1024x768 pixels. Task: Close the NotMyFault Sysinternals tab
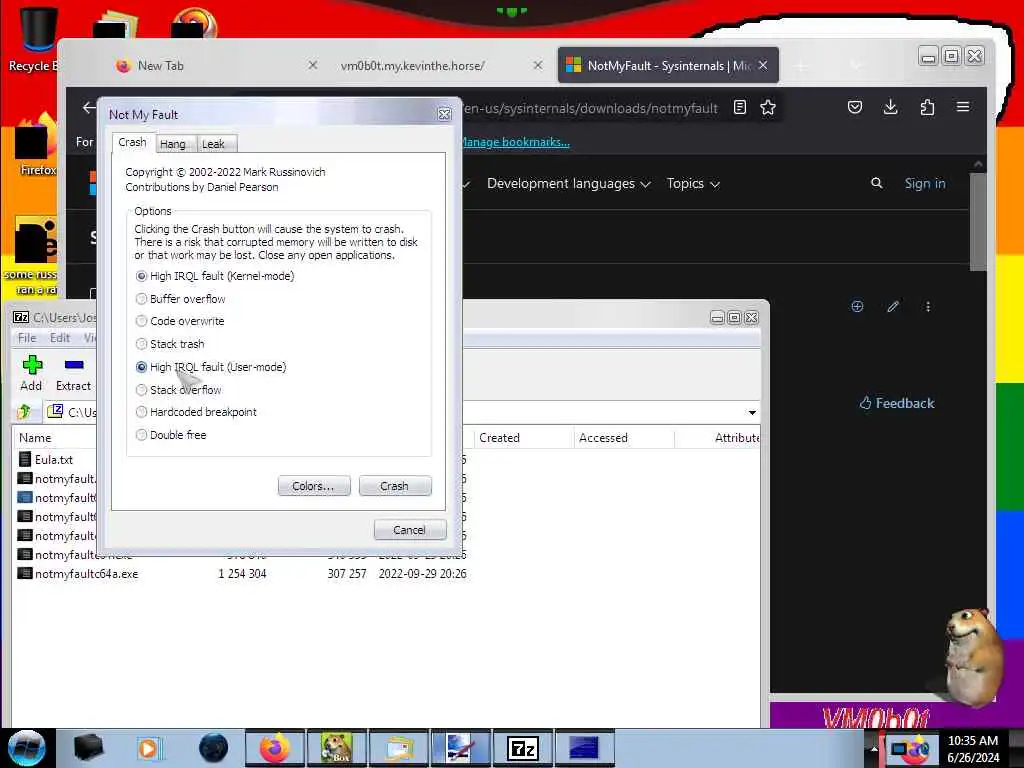[x=763, y=65]
